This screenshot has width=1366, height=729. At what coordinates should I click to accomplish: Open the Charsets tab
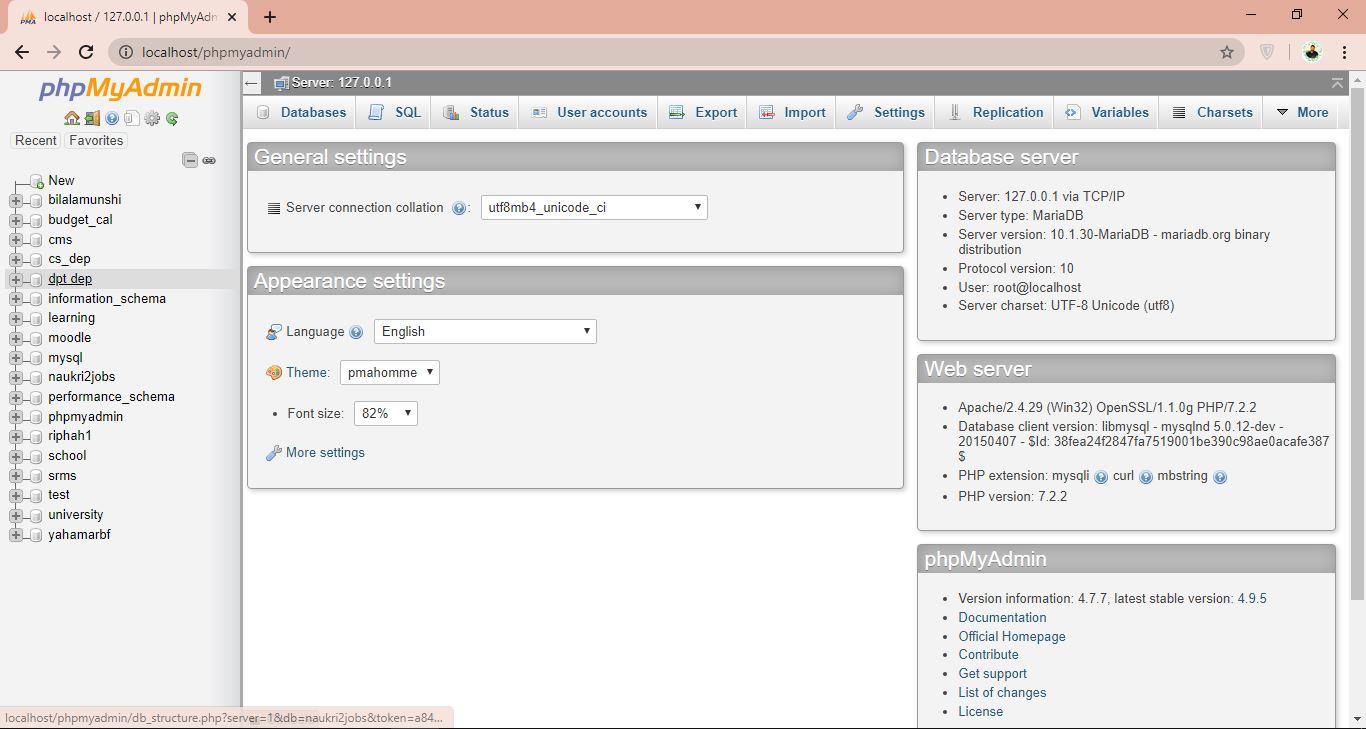coord(1212,113)
